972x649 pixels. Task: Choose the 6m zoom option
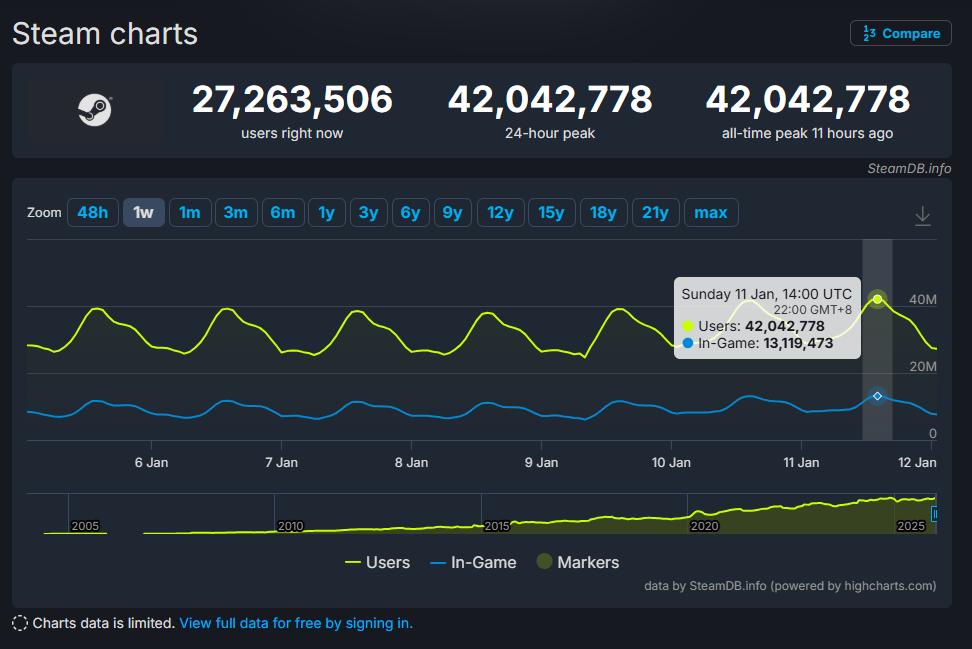283,212
